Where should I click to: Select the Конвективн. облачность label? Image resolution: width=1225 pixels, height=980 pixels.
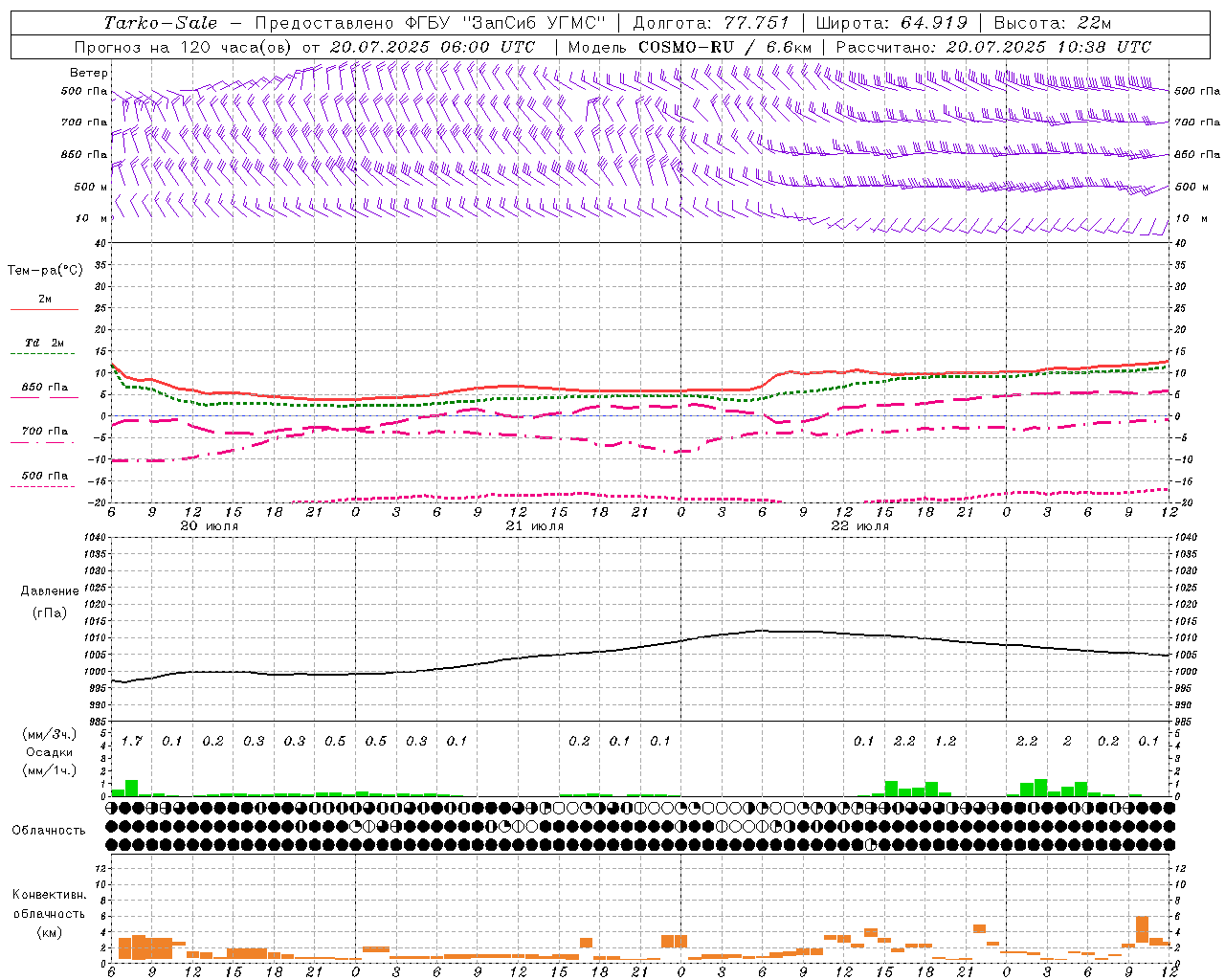point(49,904)
